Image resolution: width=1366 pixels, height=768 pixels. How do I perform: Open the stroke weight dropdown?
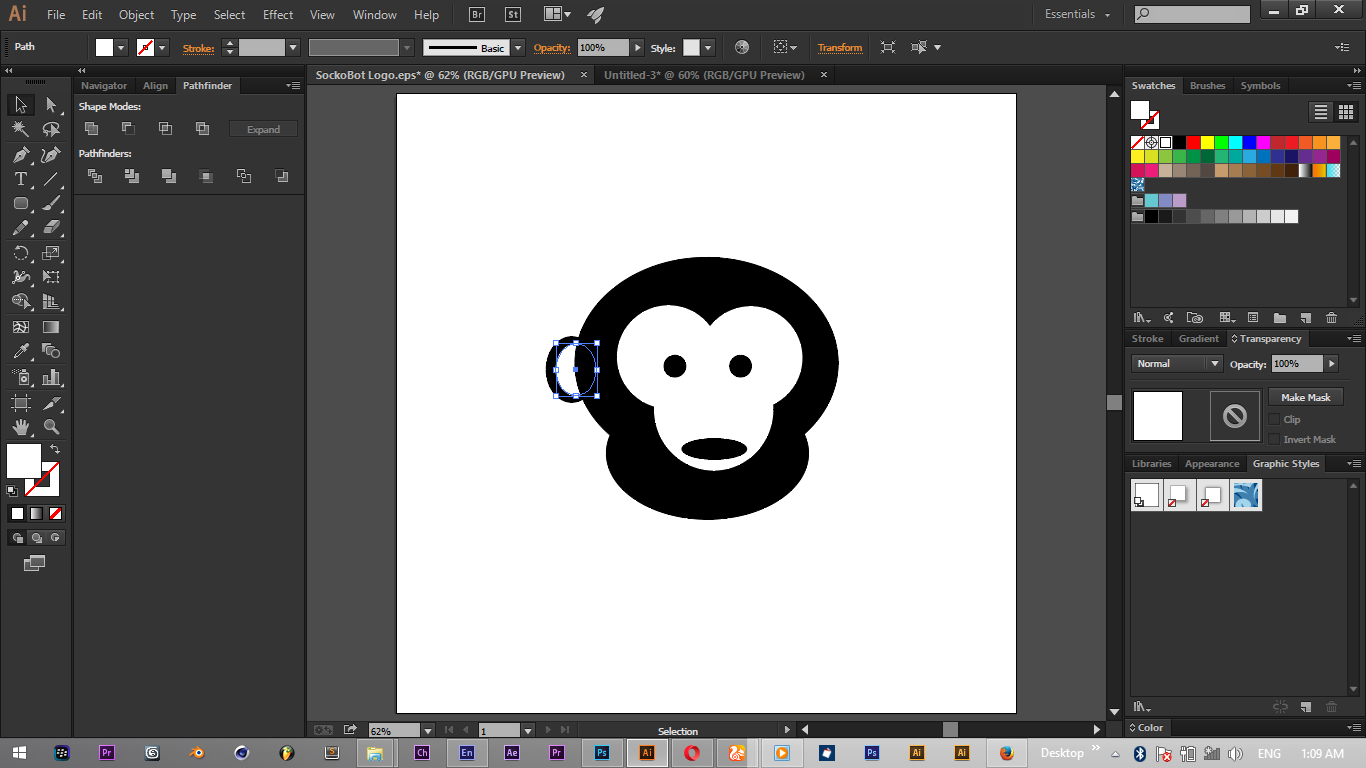tap(293, 48)
